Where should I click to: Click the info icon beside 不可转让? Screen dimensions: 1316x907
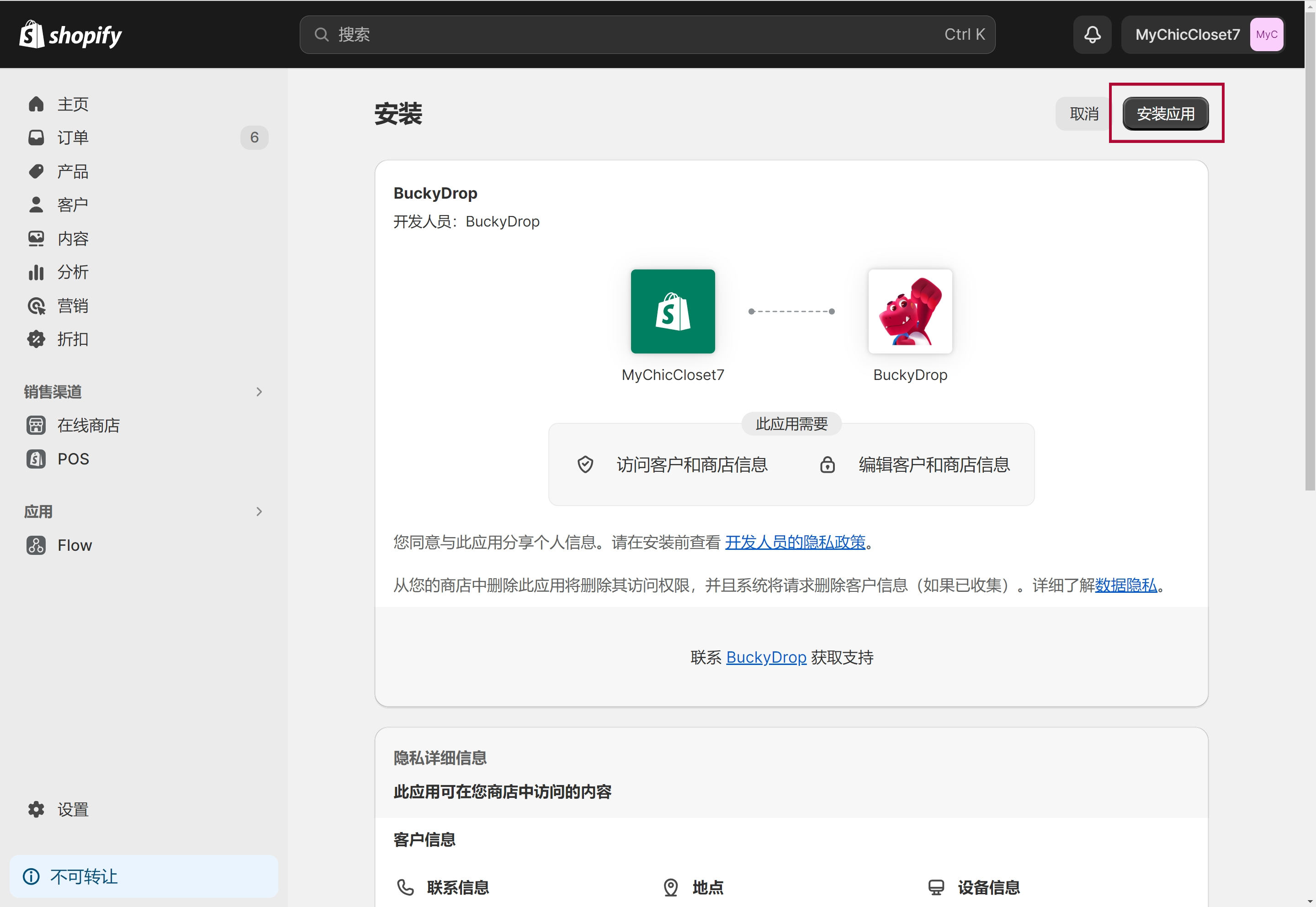tap(31, 876)
